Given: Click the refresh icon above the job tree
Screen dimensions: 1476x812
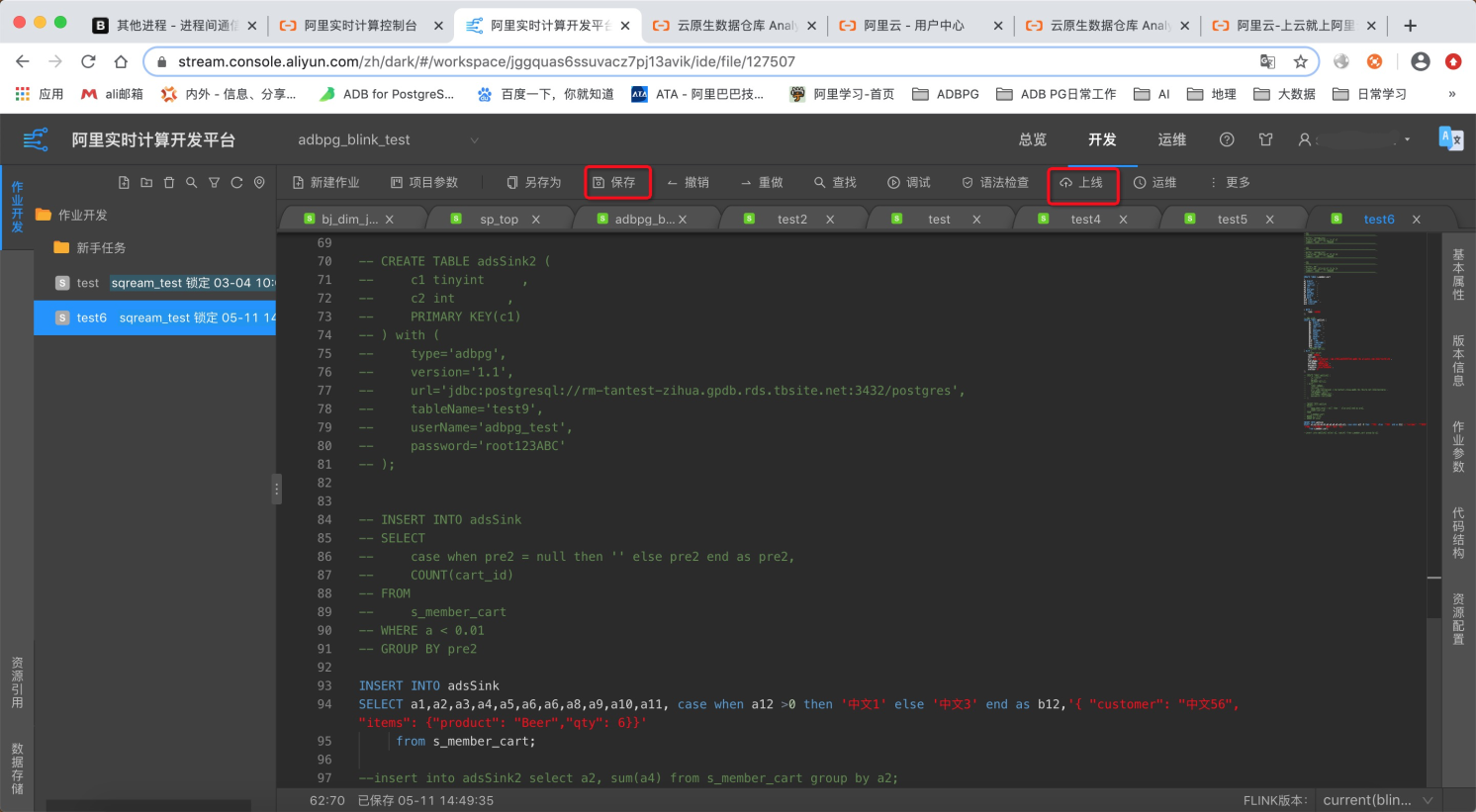Looking at the screenshot, I should pos(236,183).
